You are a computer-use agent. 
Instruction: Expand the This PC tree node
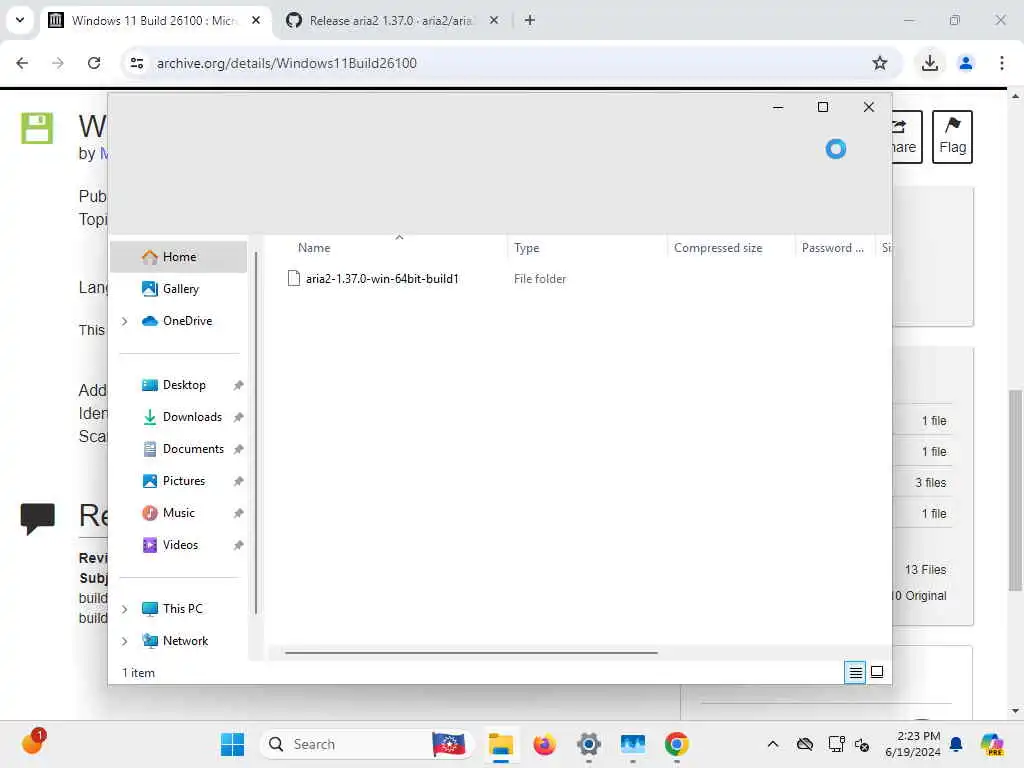click(124, 609)
